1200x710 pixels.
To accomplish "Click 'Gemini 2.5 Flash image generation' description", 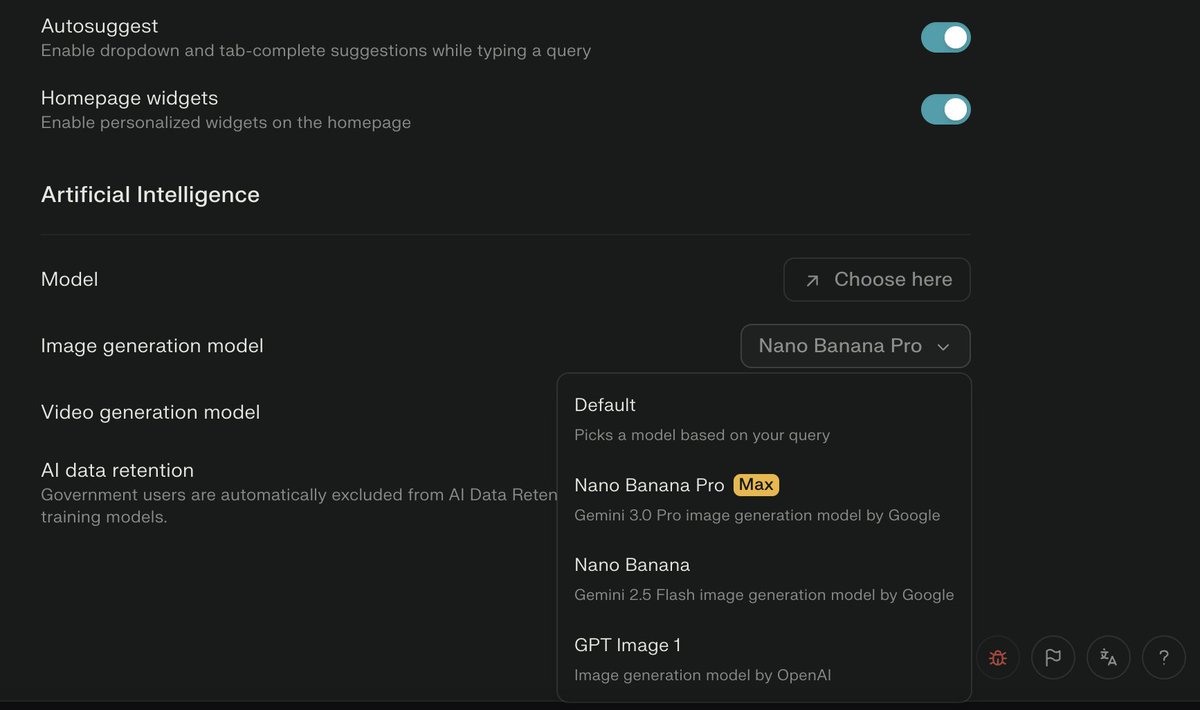I will point(764,595).
